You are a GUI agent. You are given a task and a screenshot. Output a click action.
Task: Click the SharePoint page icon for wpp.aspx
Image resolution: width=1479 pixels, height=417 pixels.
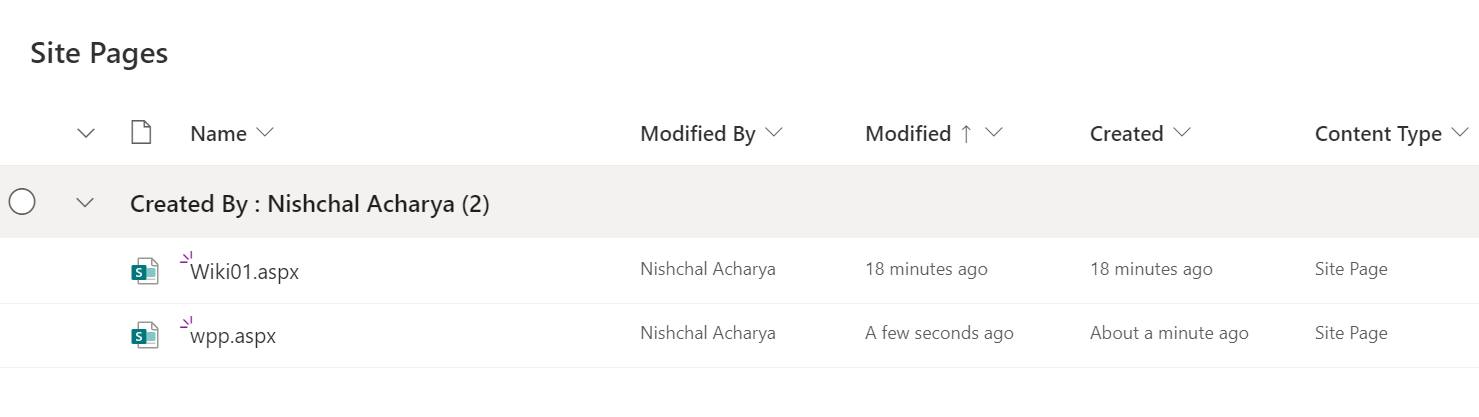(x=145, y=335)
